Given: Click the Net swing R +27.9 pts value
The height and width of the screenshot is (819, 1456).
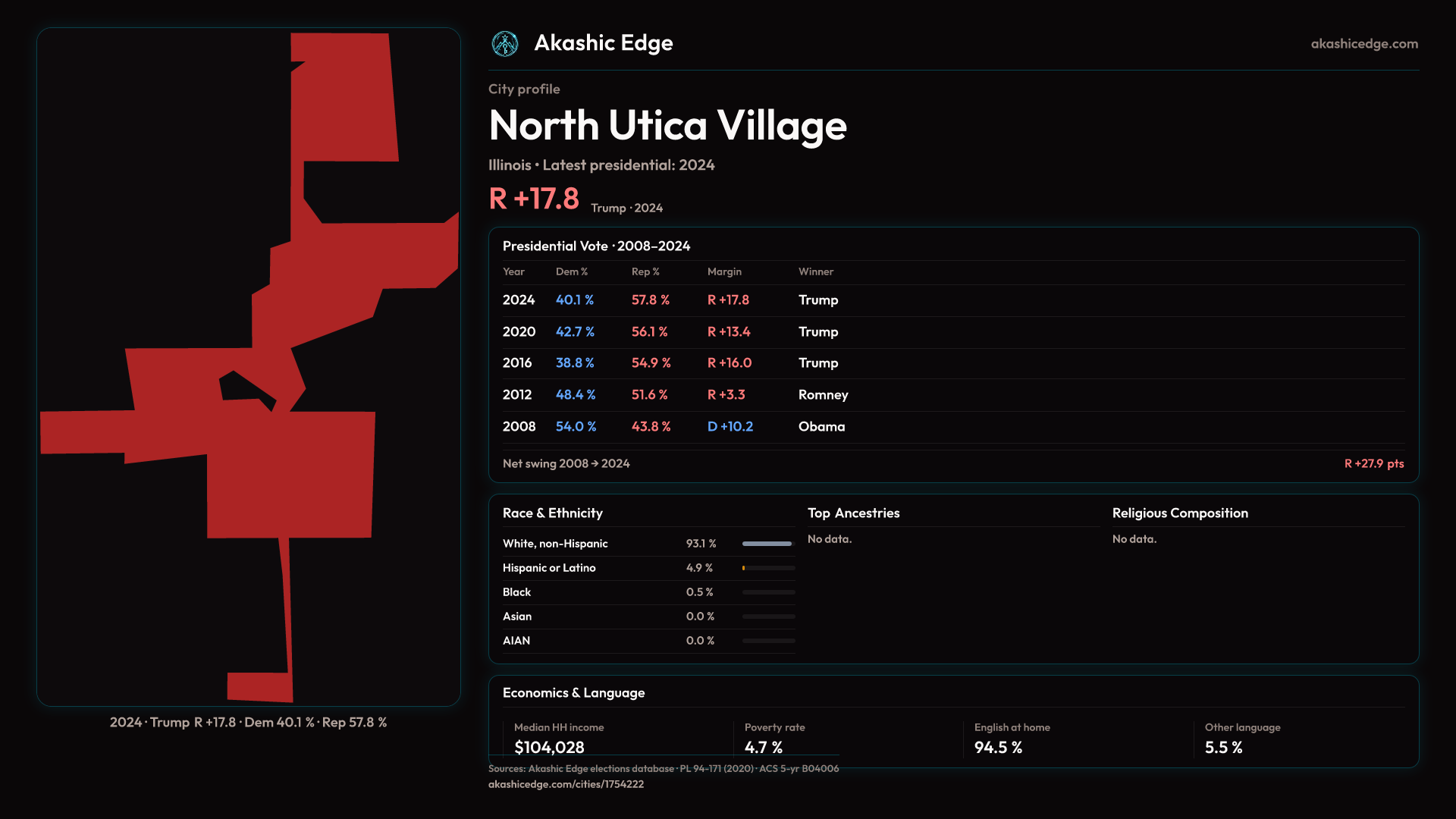Looking at the screenshot, I should (x=1373, y=463).
